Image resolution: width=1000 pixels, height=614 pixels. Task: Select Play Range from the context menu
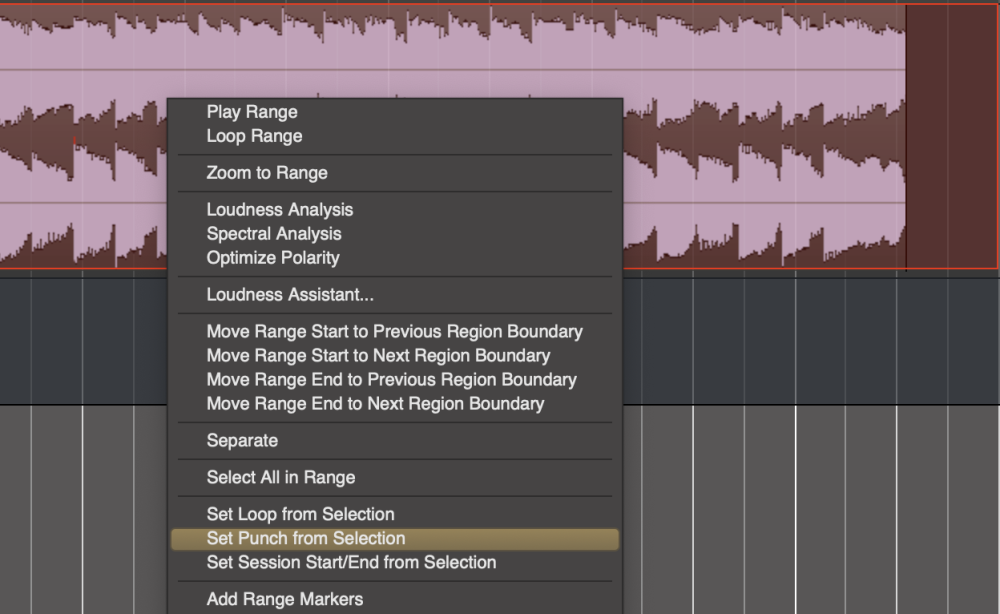point(251,111)
